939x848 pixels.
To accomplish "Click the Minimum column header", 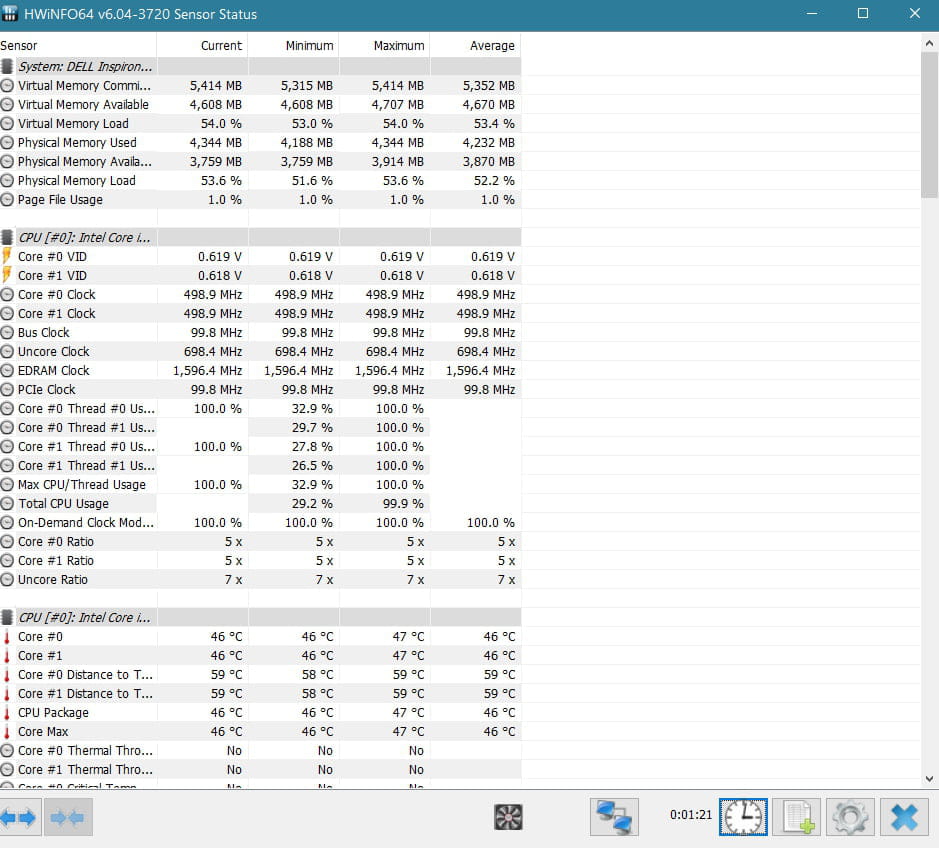I will pyautogui.click(x=293, y=46).
